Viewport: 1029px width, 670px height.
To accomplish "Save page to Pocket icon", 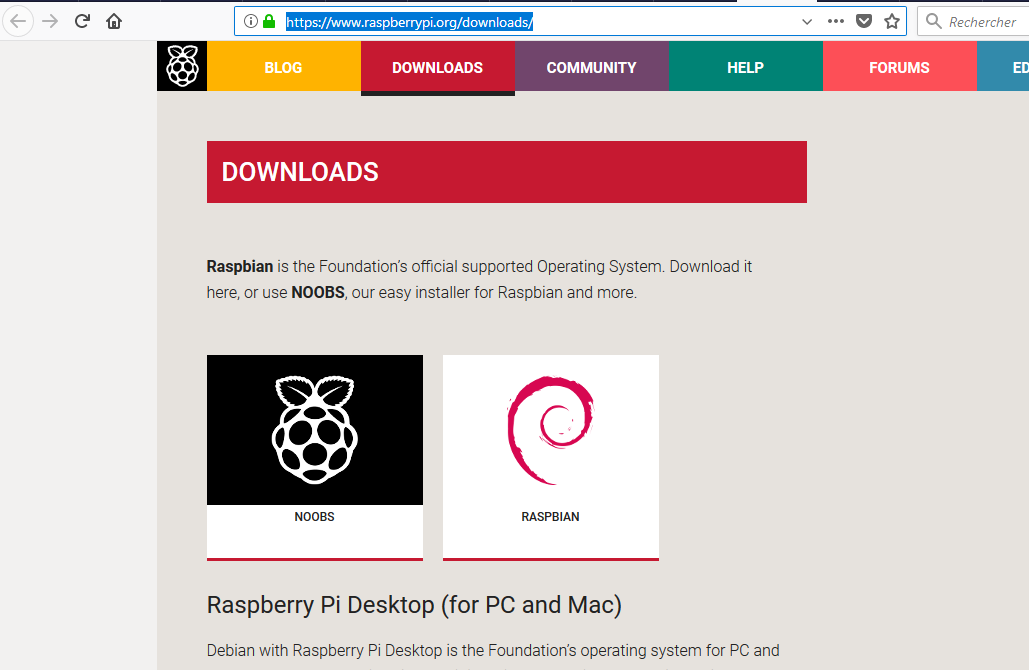I will click(x=864, y=22).
